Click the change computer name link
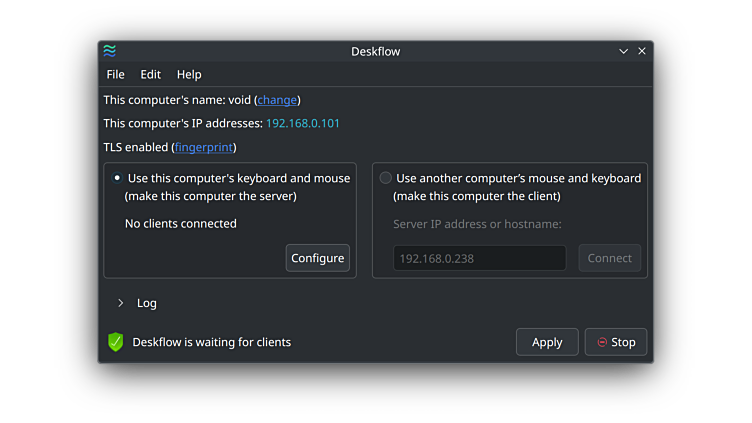Screen dimensions: 752x423 [277, 100]
